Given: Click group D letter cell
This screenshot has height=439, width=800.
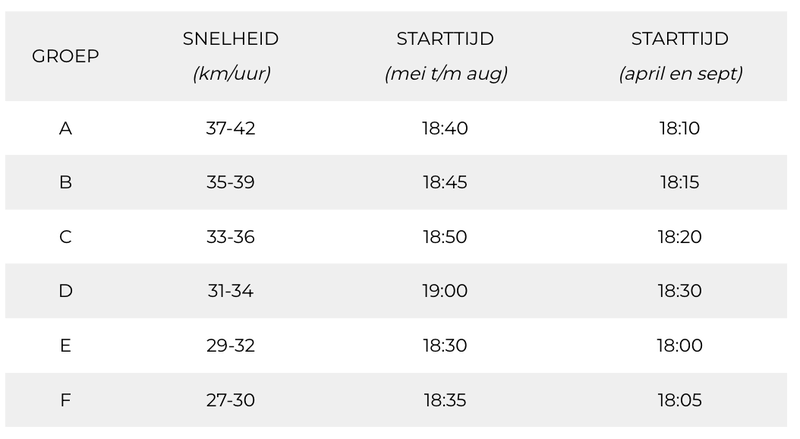Looking at the screenshot, I should 65,291.
